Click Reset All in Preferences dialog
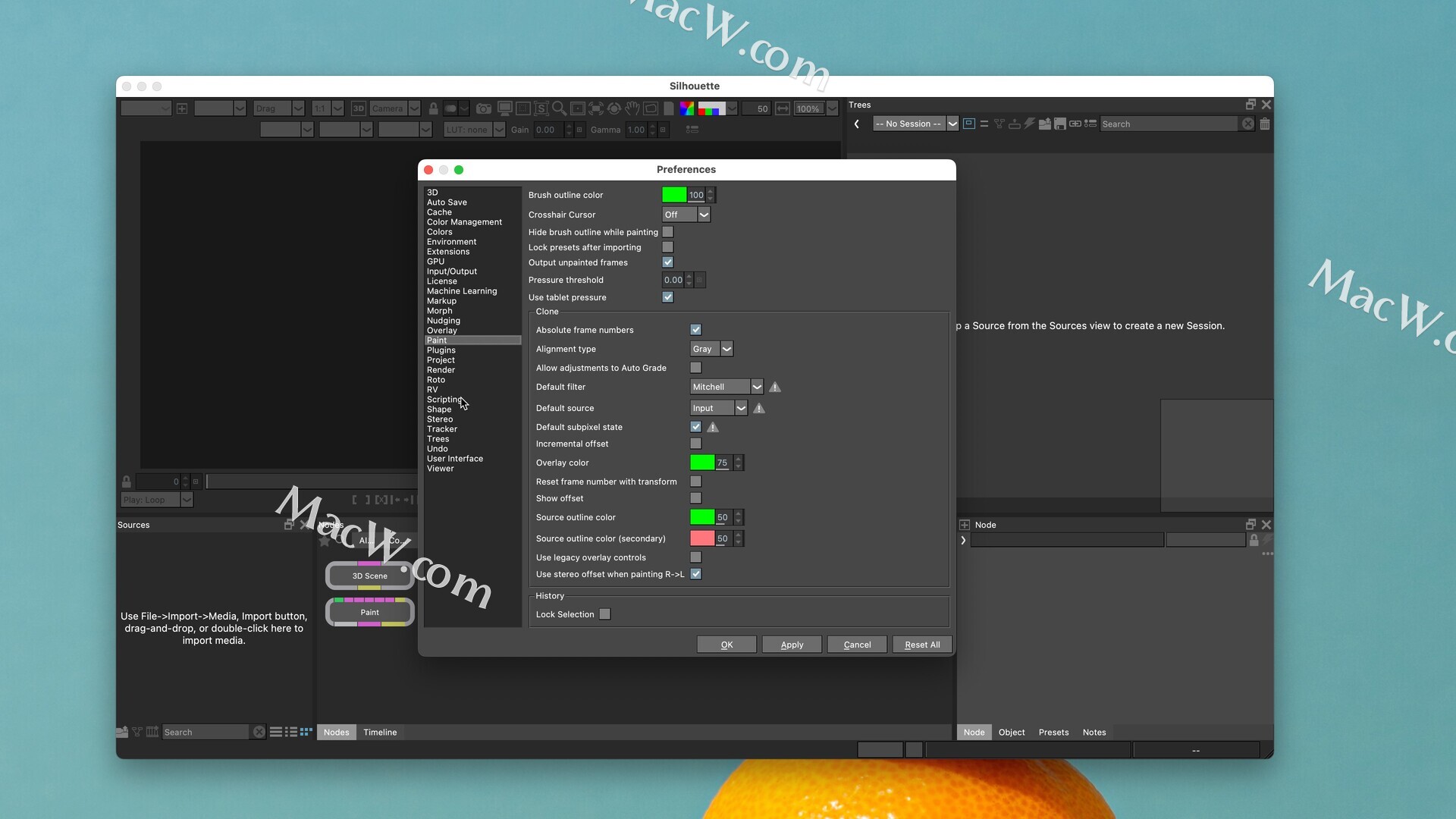This screenshot has height=819, width=1456. click(922, 645)
